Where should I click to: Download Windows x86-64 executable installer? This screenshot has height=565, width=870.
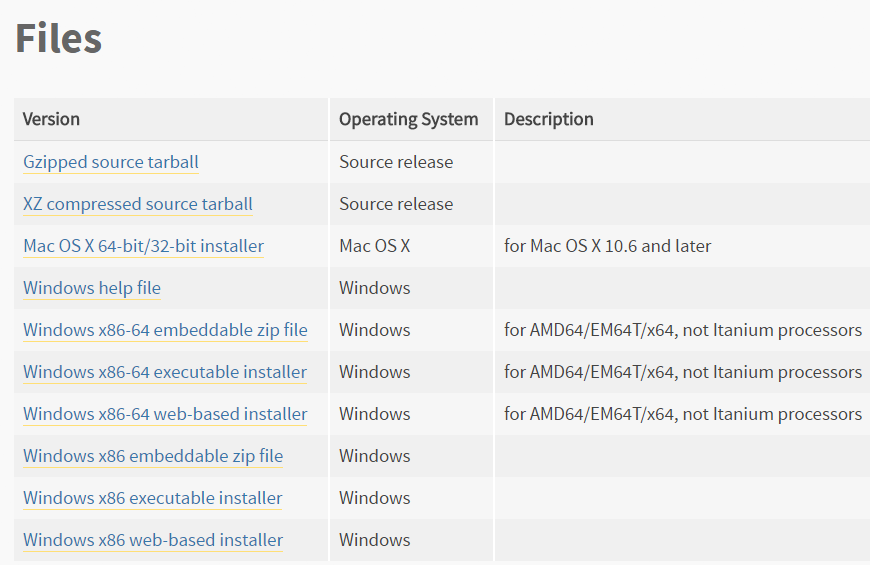tap(165, 372)
